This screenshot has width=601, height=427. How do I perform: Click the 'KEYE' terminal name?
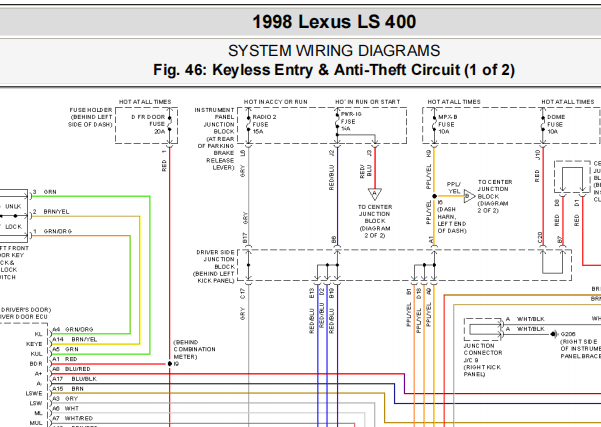click(x=34, y=344)
